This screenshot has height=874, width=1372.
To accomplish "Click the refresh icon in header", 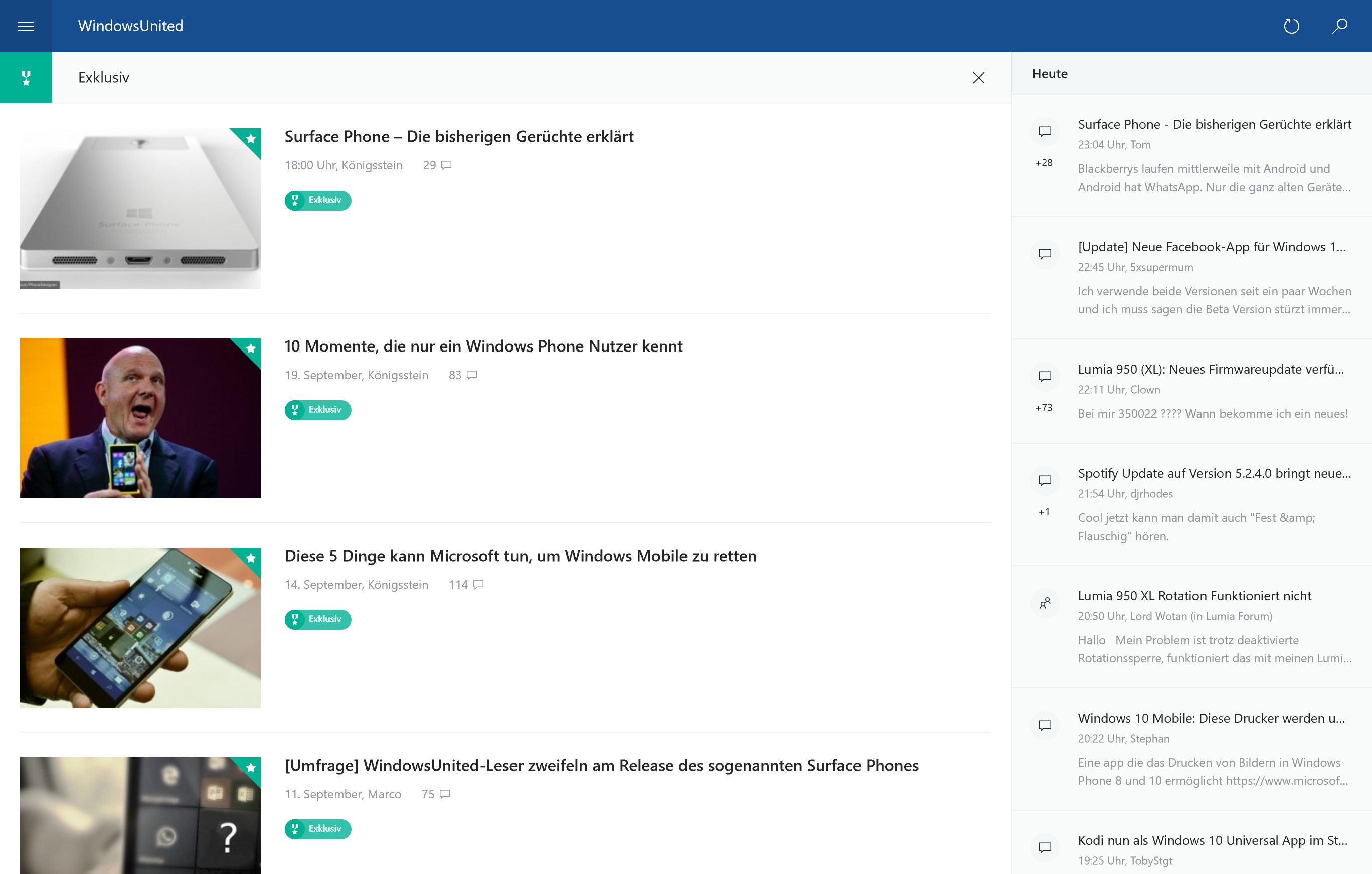I will [1291, 26].
